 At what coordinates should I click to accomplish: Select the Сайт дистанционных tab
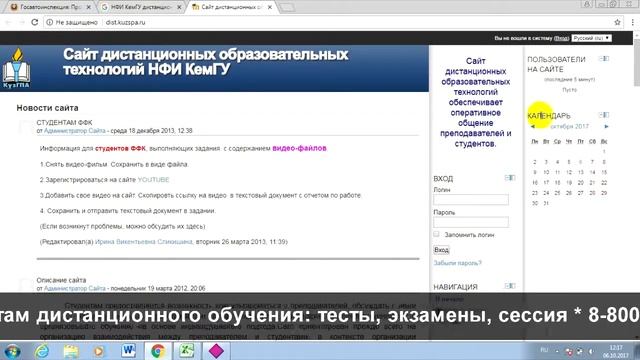tap(231, 7)
